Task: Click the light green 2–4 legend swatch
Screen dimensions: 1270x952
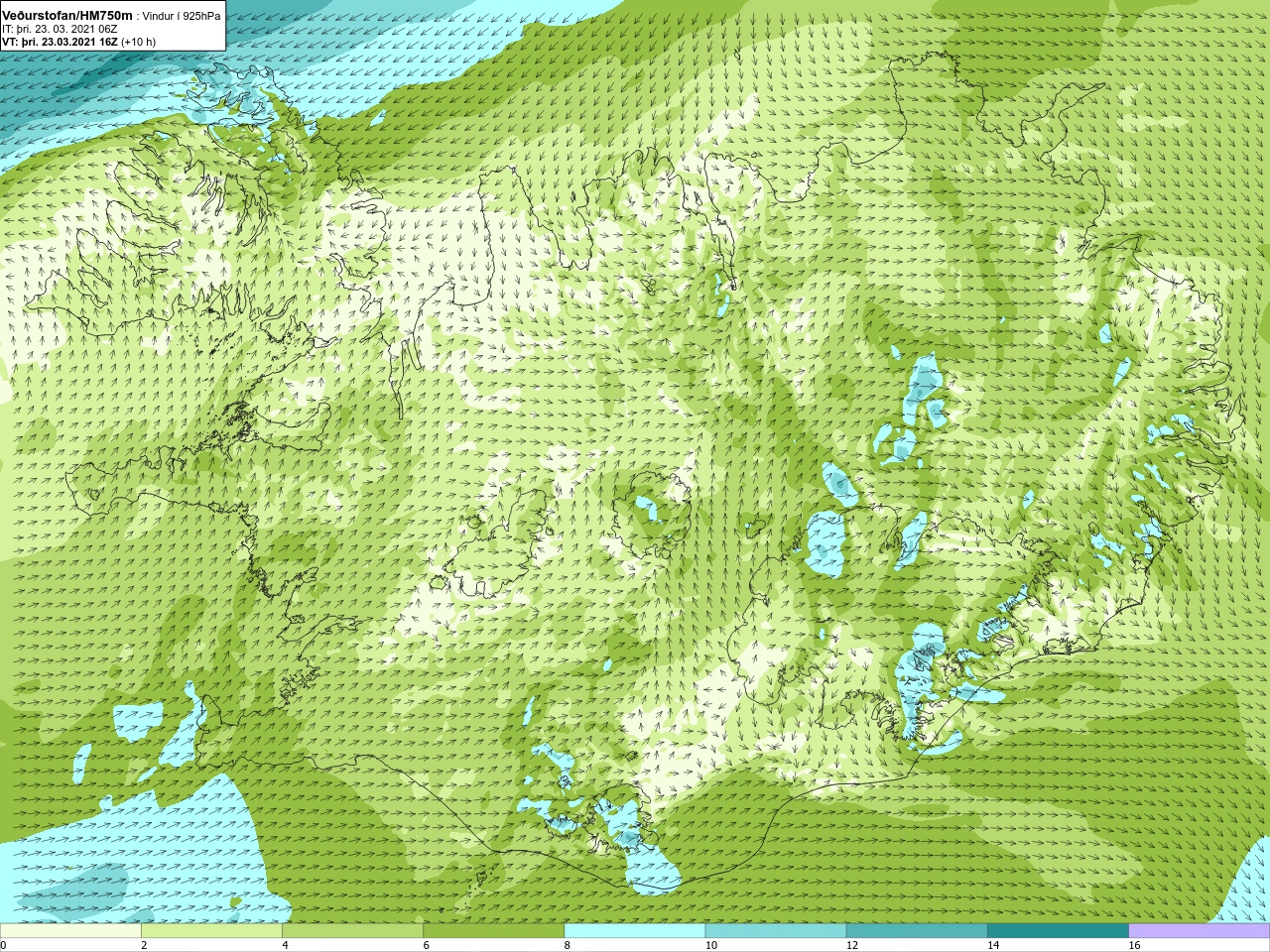Action: point(211,931)
